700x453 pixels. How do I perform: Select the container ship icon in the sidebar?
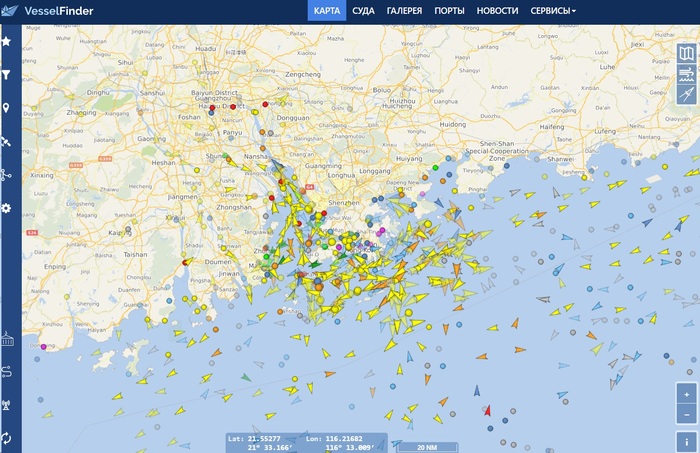(x=7, y=339)
